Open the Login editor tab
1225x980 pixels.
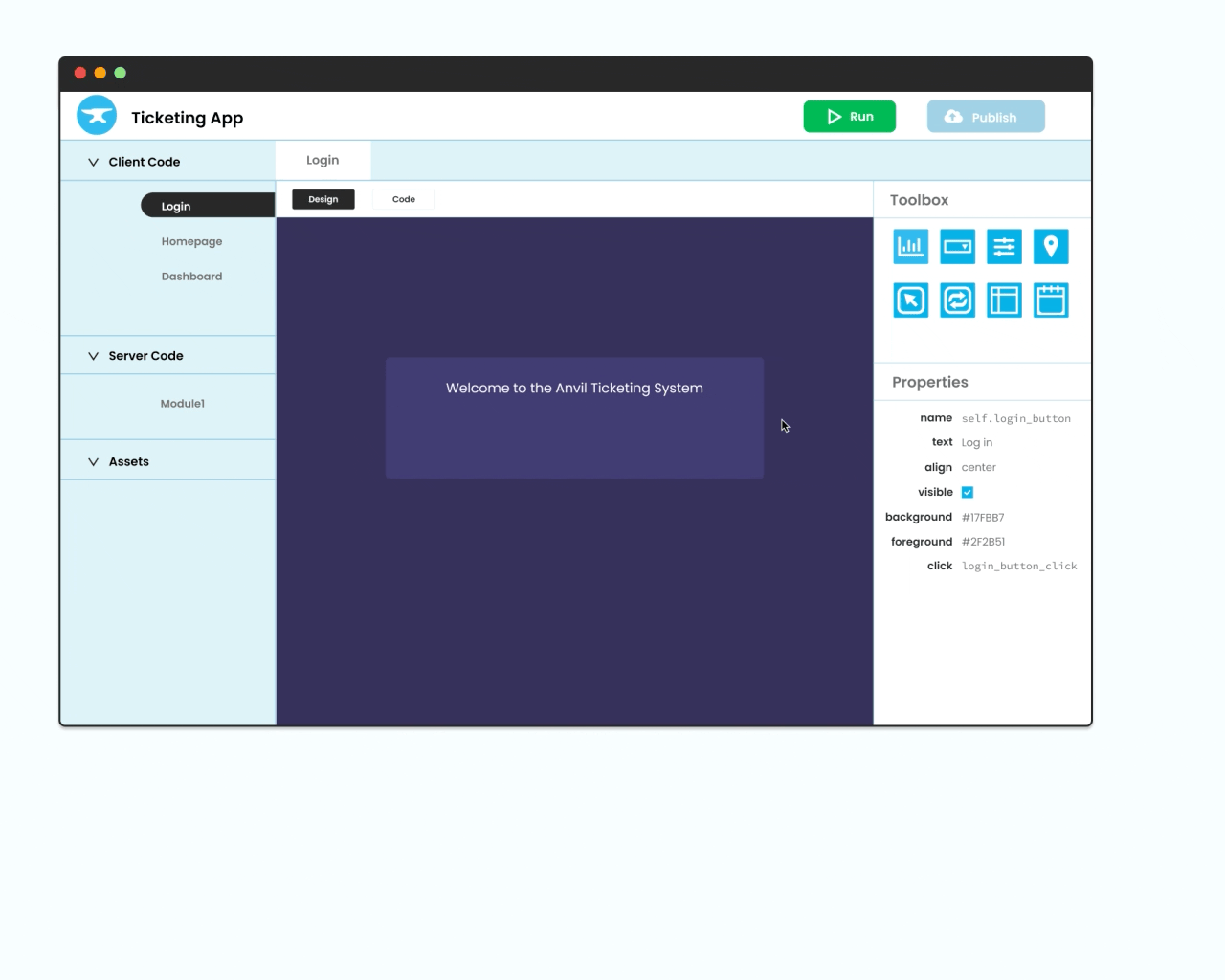(323, 160)
